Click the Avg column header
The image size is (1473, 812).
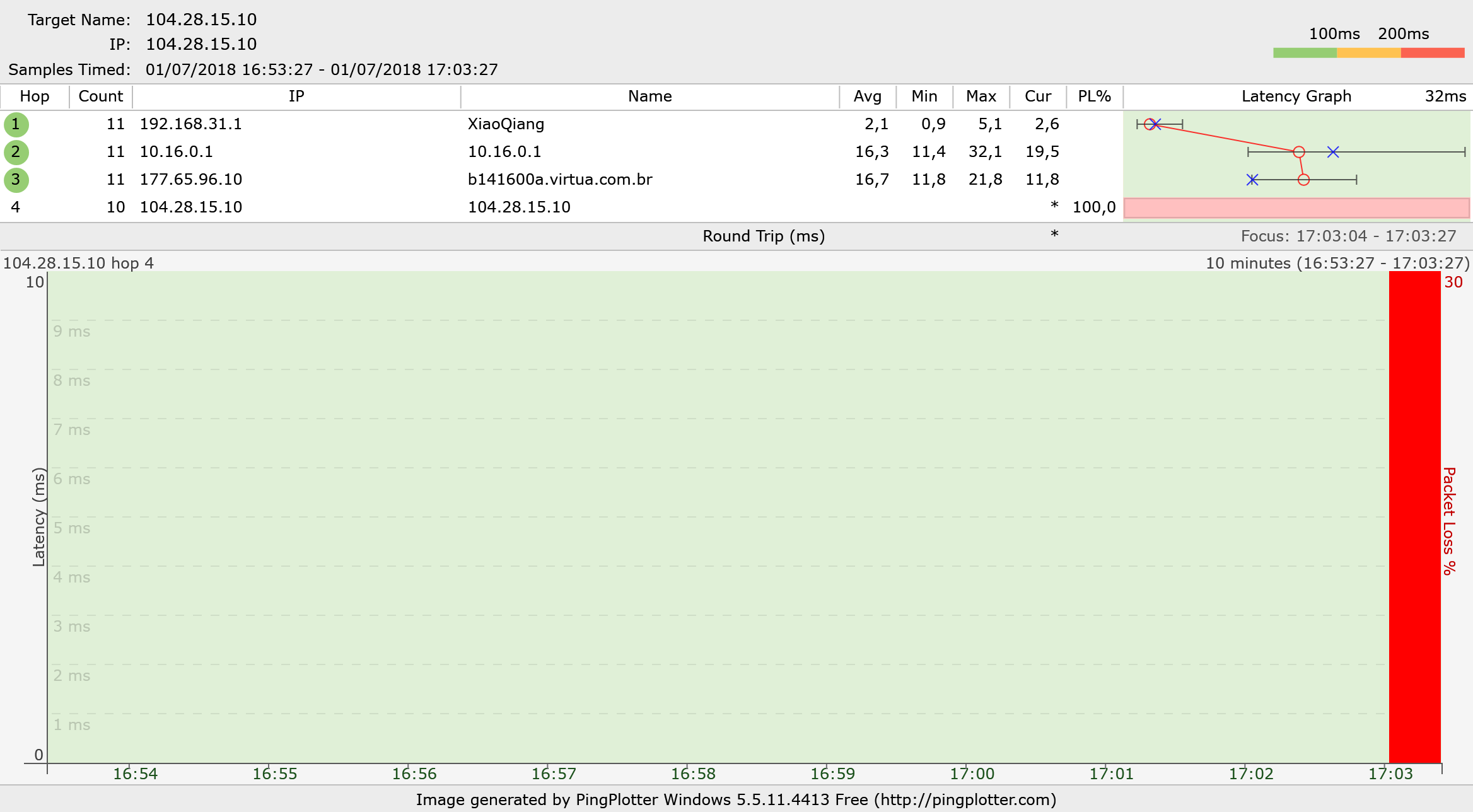[868, 96]
